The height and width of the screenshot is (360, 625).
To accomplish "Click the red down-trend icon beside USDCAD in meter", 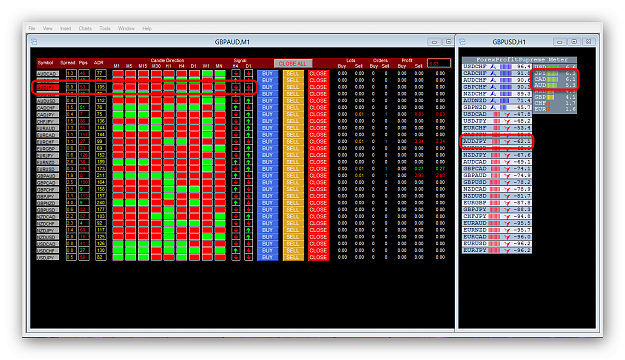I will [507, 114].
